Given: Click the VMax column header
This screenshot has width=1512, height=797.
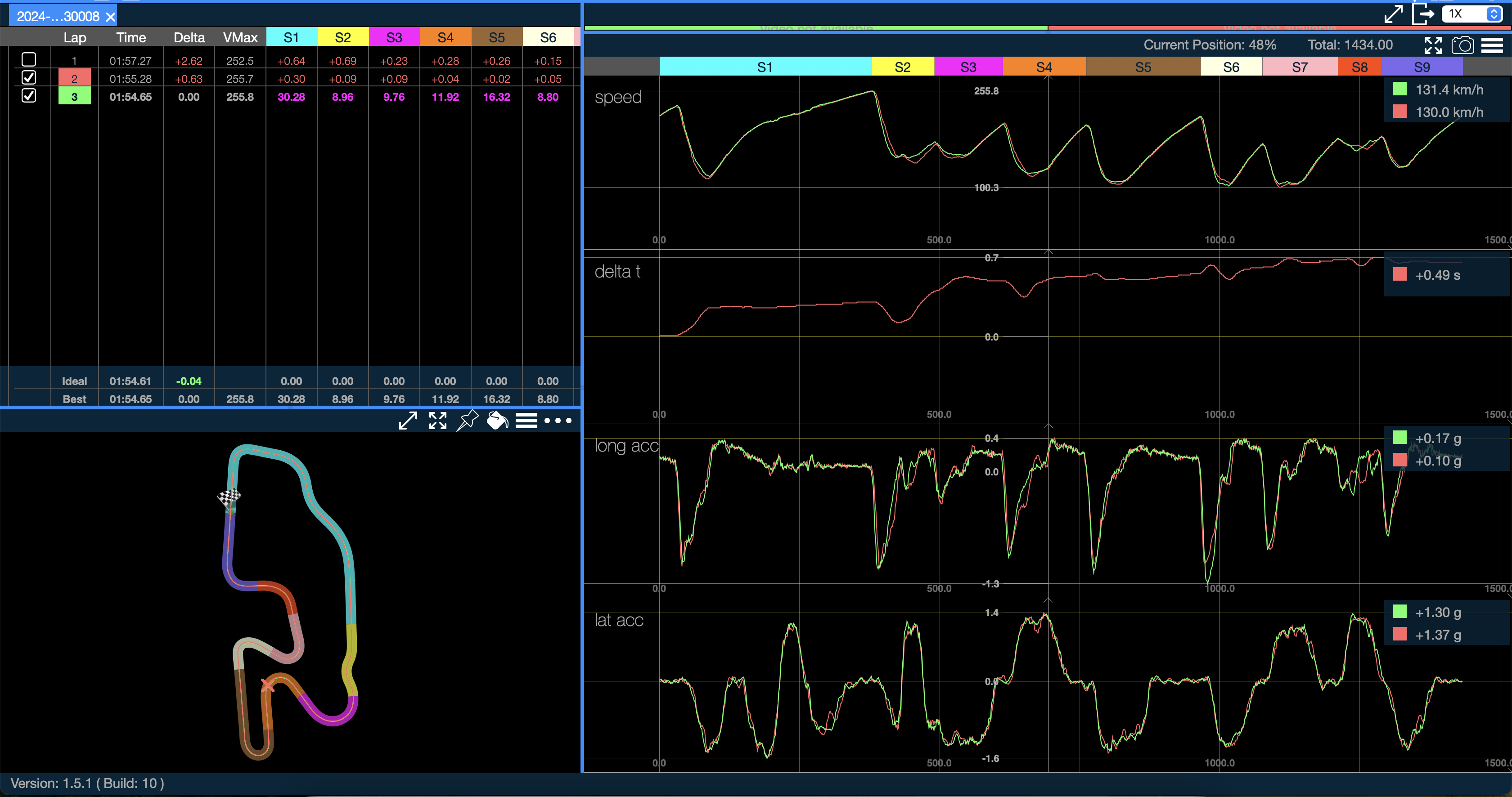Looking at the screenshot, I should (240, 37).
